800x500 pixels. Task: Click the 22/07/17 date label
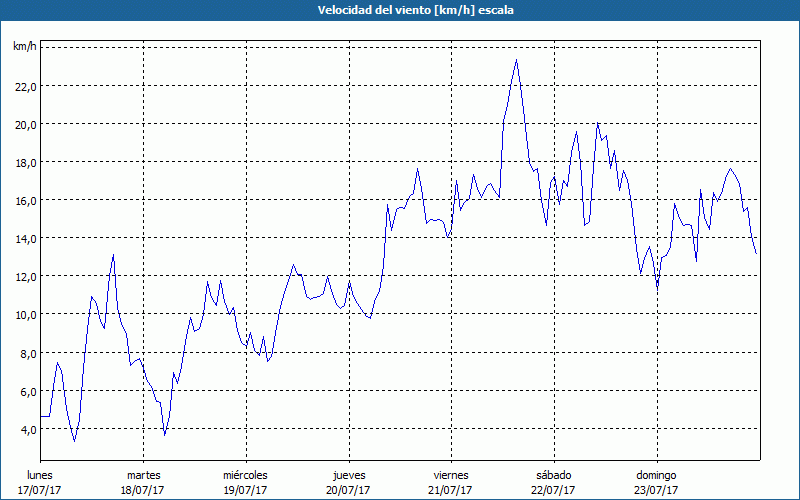coord(553,490)
